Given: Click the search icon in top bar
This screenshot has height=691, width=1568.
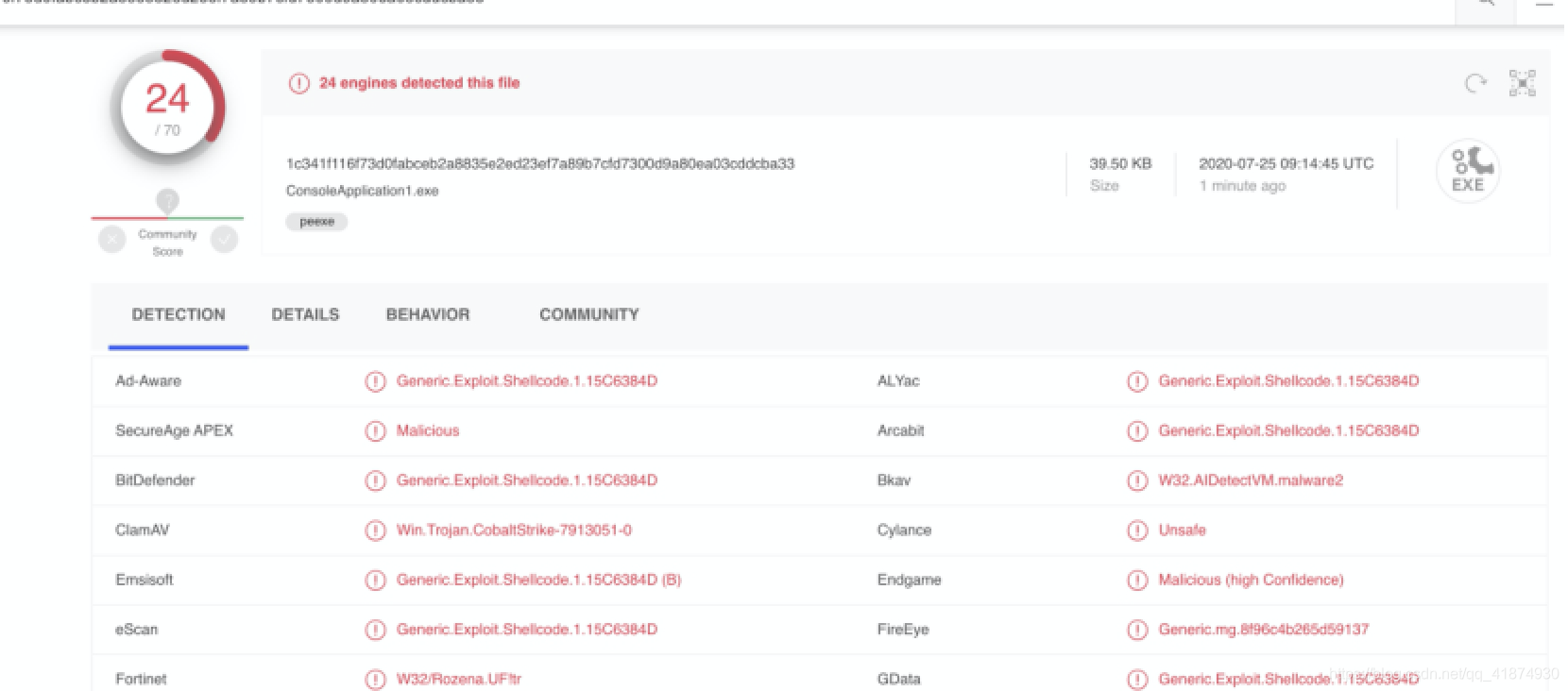Looking at the screenshot, I should tap(1485, 4).
